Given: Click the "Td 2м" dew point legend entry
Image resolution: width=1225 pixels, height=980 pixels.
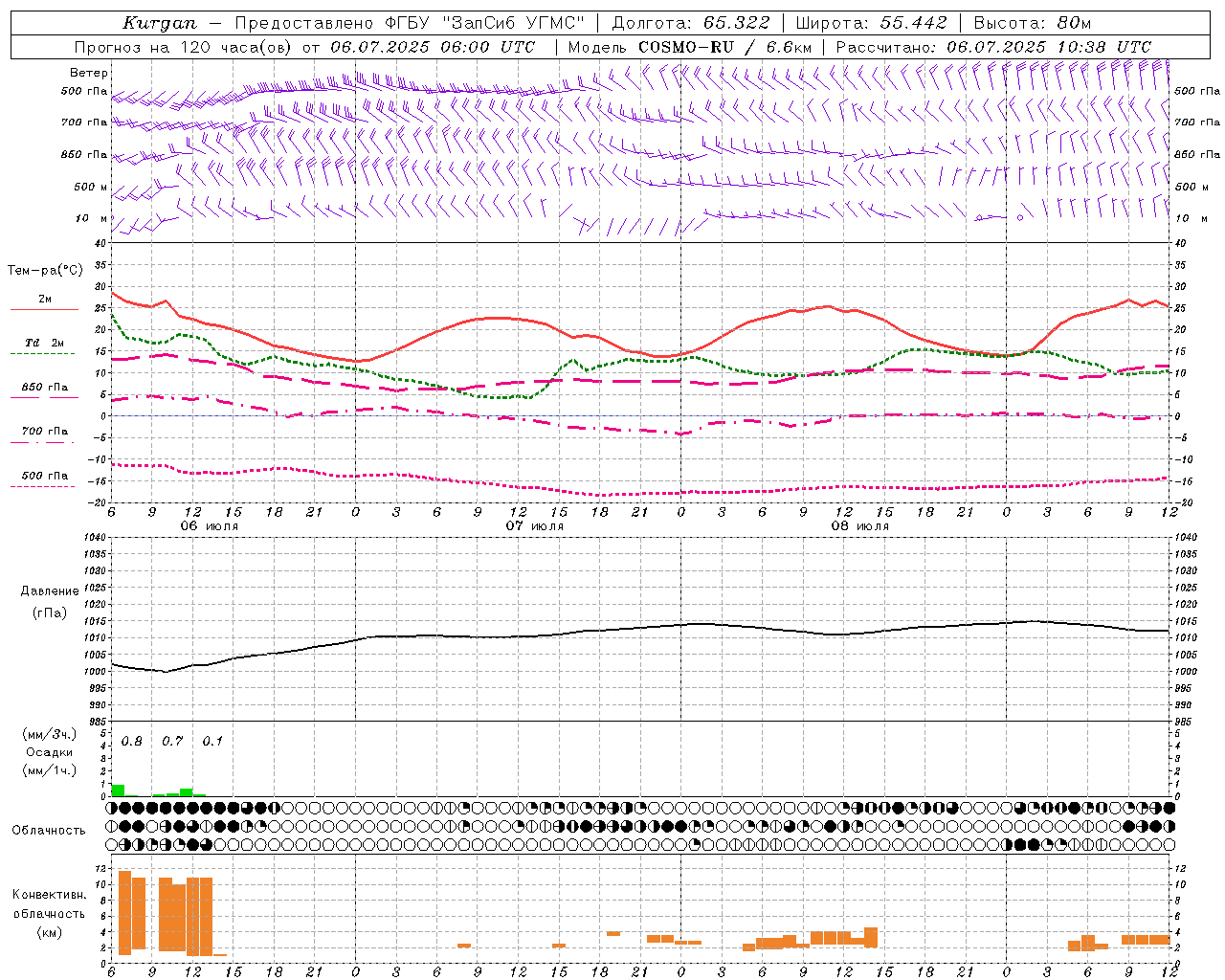Looking at the screenshot, I should point(45,343).
